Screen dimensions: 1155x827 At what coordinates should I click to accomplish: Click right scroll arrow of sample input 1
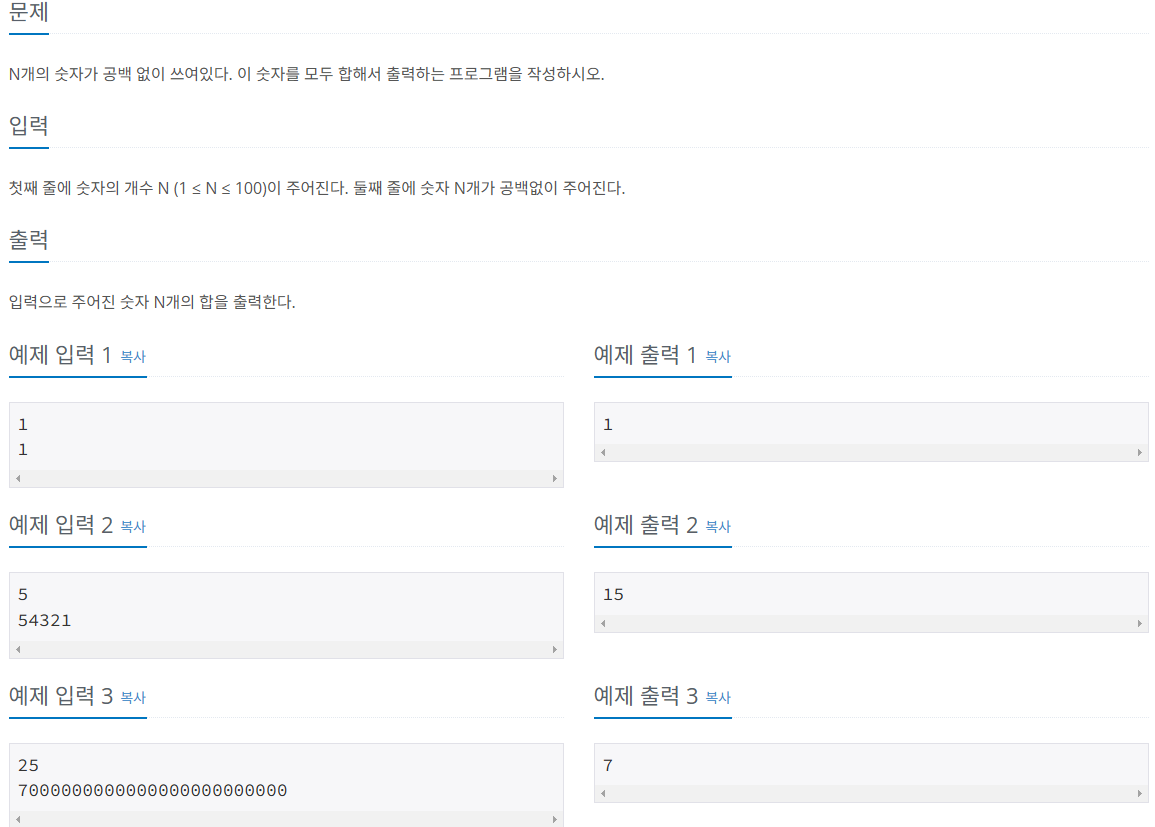click(x=555, y=479)
